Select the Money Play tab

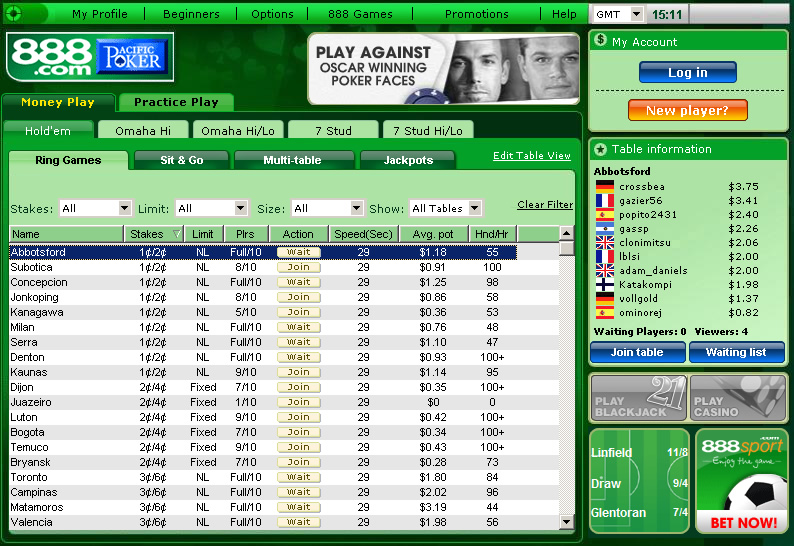58,102
